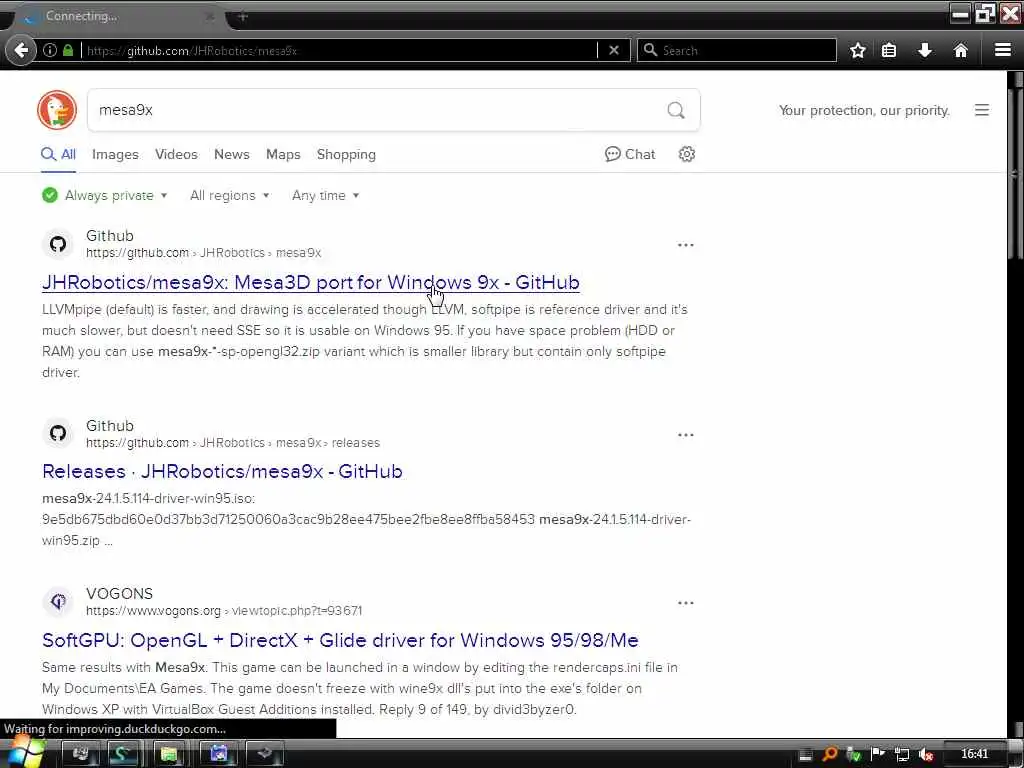Screen dimensions: 1024x768
Task: Open the bookmarks list icon
Action: [889, 50]
